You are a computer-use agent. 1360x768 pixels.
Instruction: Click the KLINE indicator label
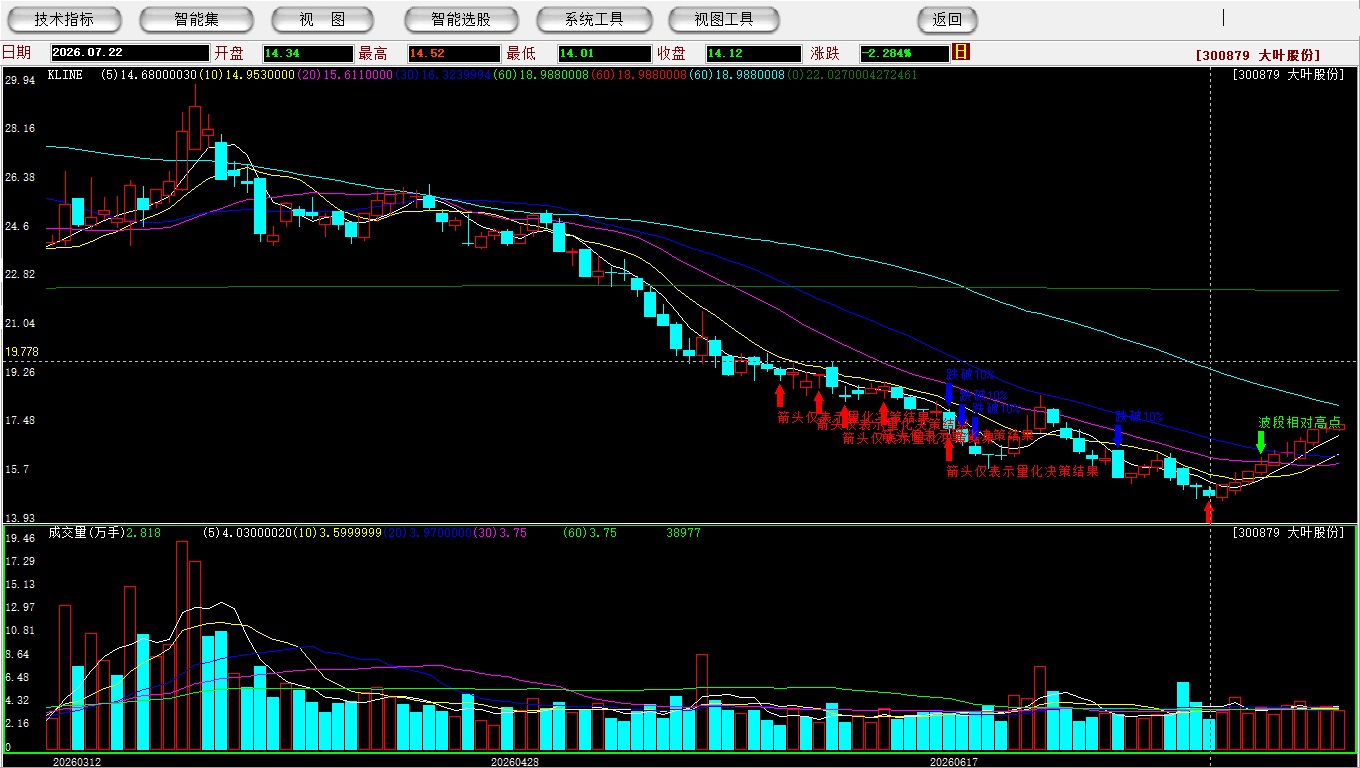coord(65,75)
